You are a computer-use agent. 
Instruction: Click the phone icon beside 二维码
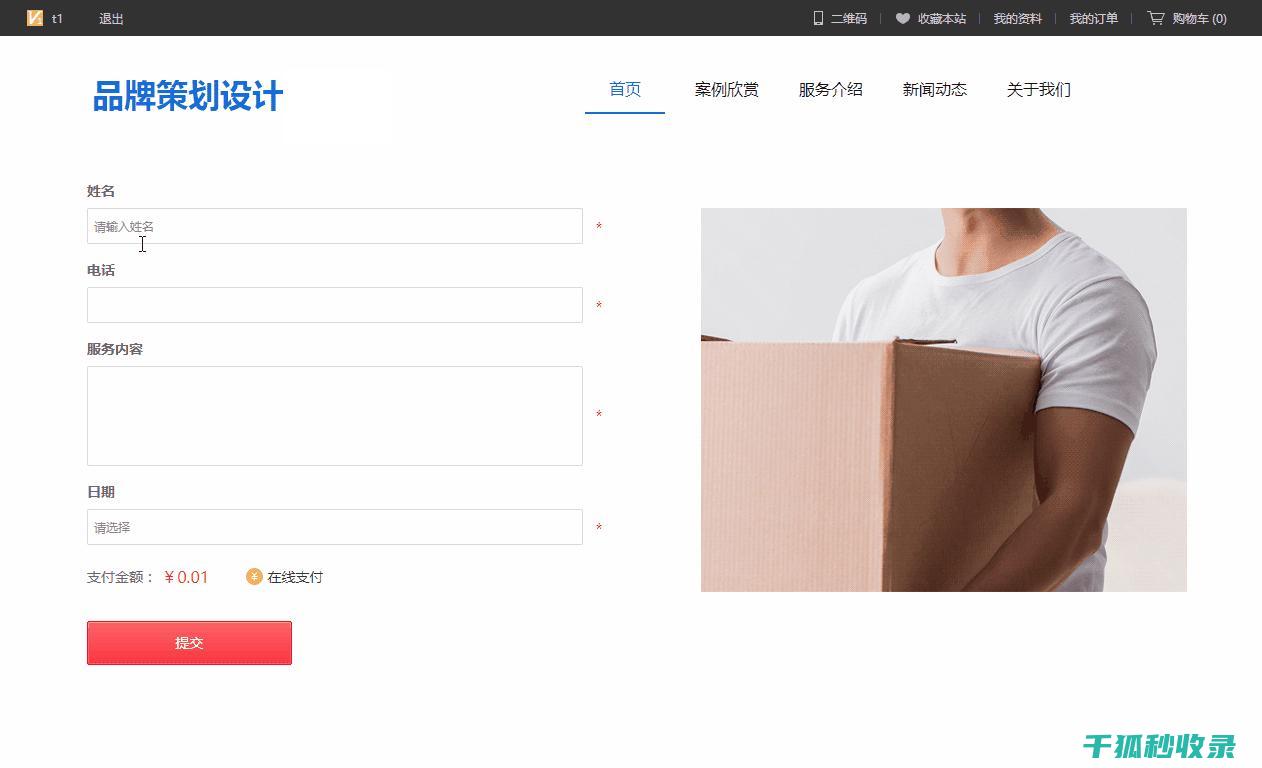[x=818, y=18]
